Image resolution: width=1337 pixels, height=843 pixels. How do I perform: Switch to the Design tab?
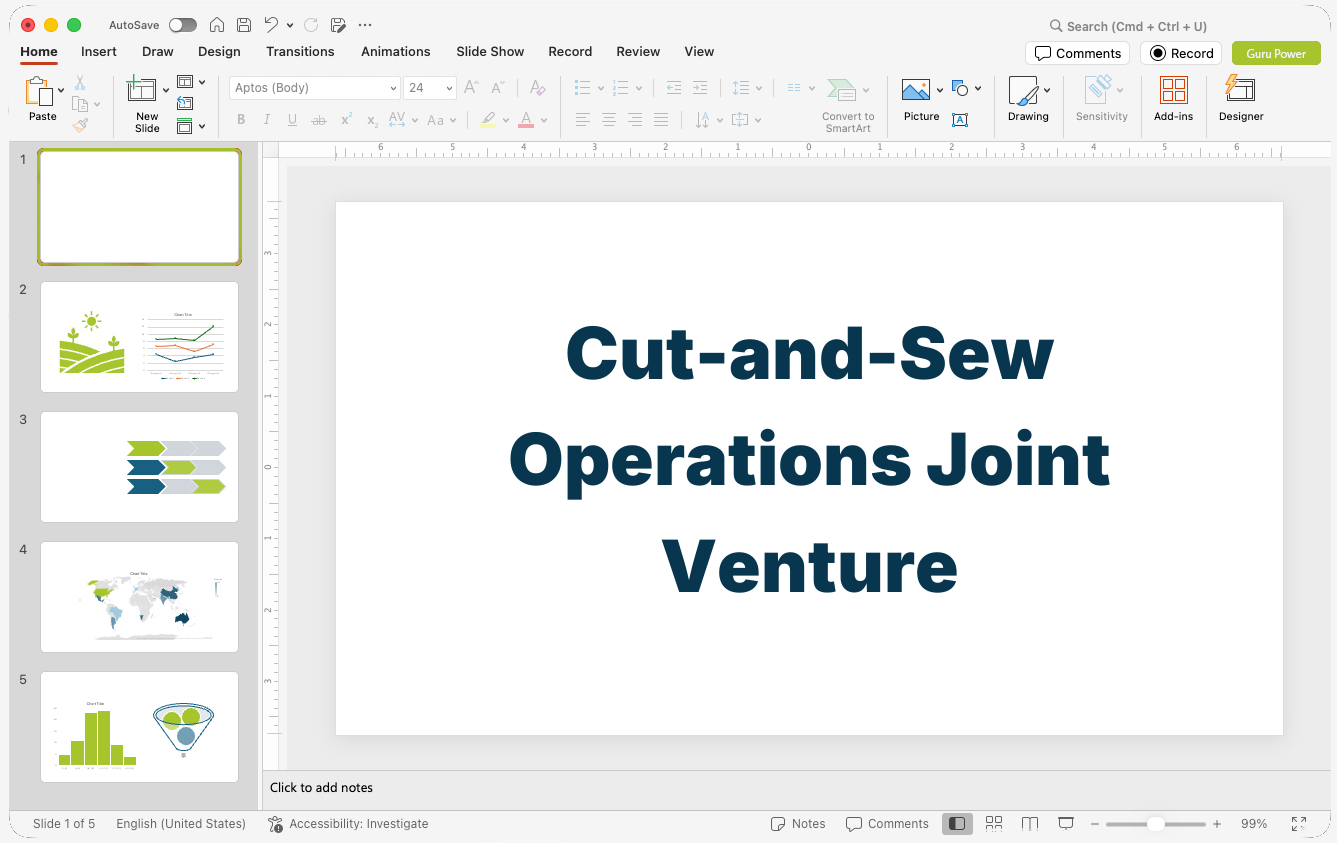click(219, 52)
